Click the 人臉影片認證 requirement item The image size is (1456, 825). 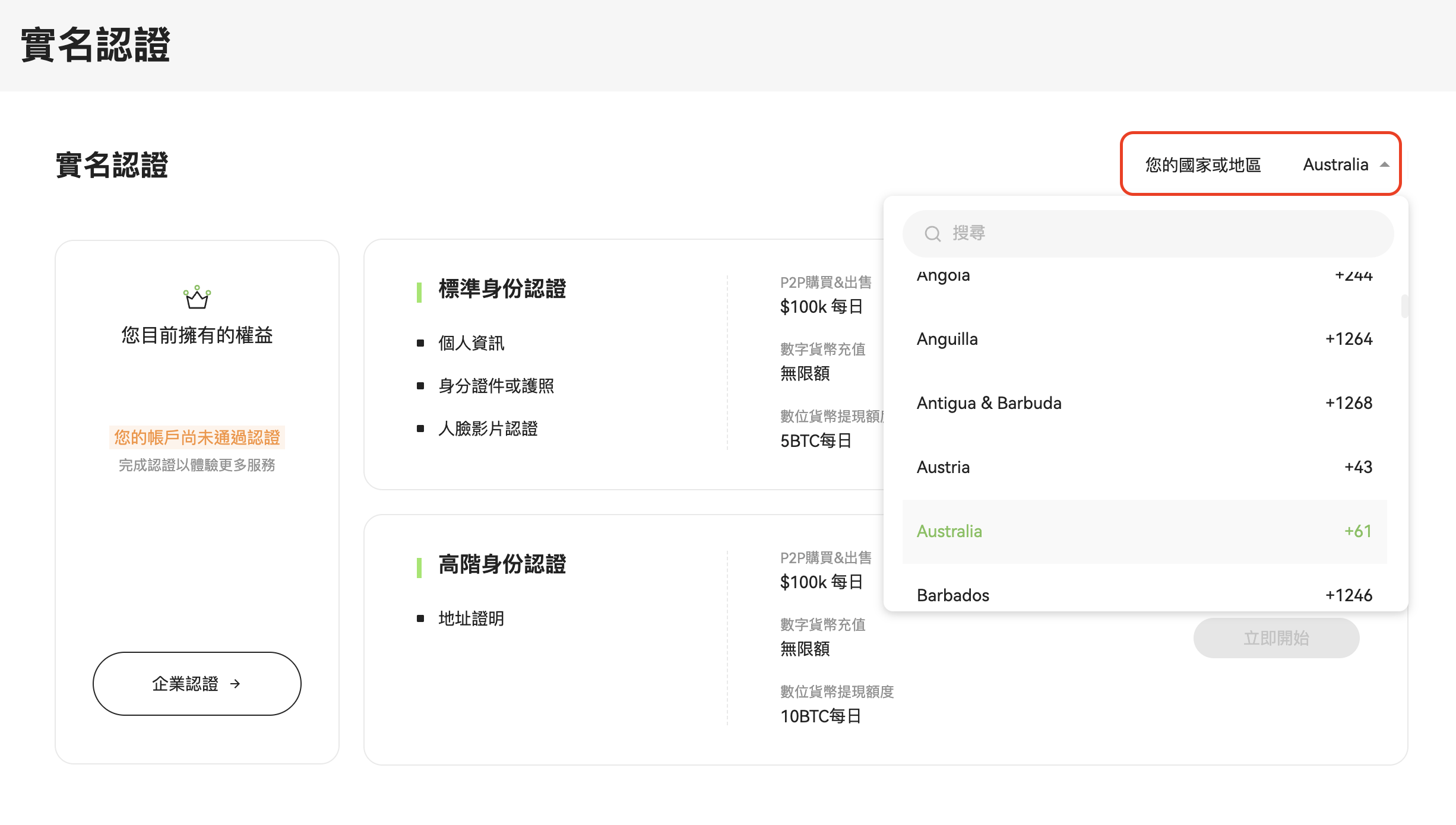pyautogui.click(x=488, y=429)
